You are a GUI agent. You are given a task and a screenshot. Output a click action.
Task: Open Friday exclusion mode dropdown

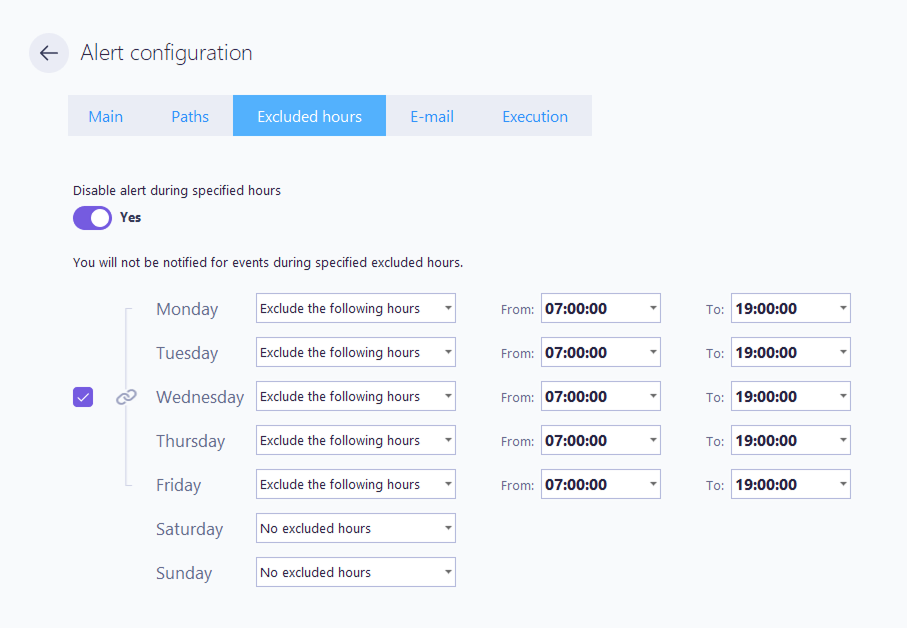(x=356, y=484)
